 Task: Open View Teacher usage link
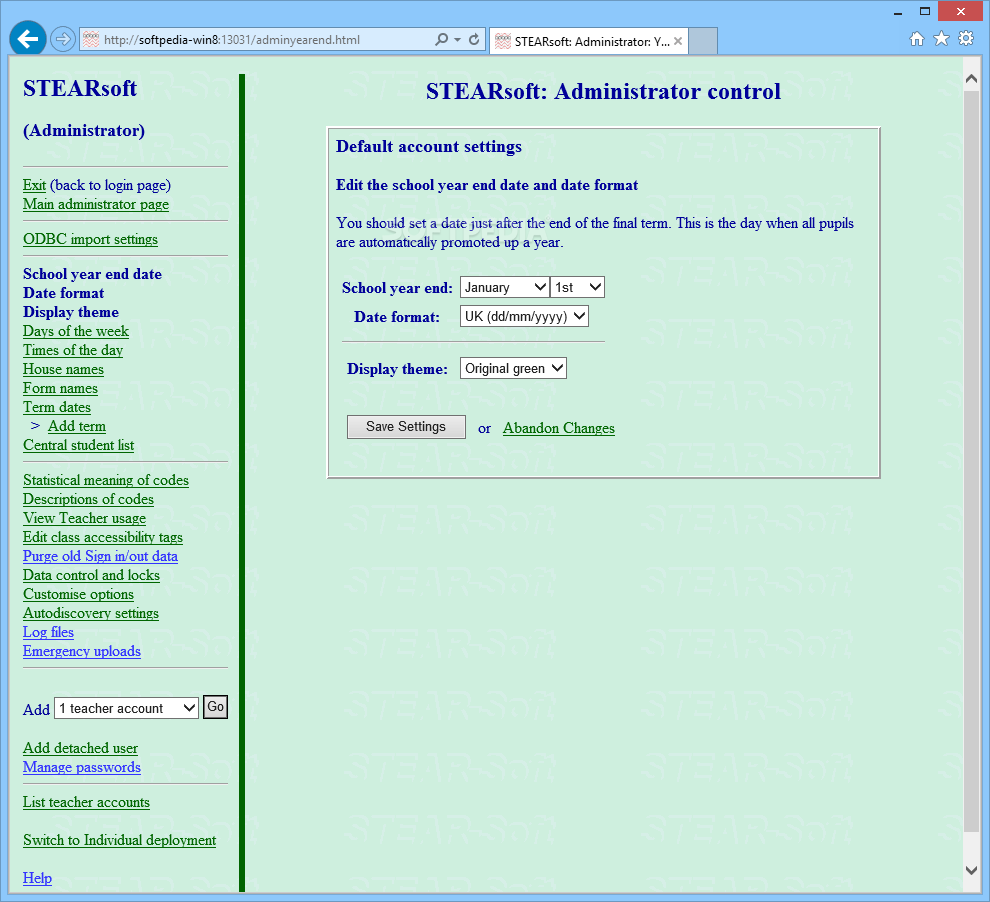tap(85, 518)
